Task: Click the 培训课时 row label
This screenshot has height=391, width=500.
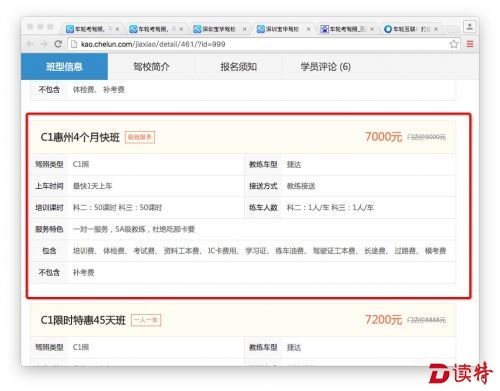Action: coord(49,208)
